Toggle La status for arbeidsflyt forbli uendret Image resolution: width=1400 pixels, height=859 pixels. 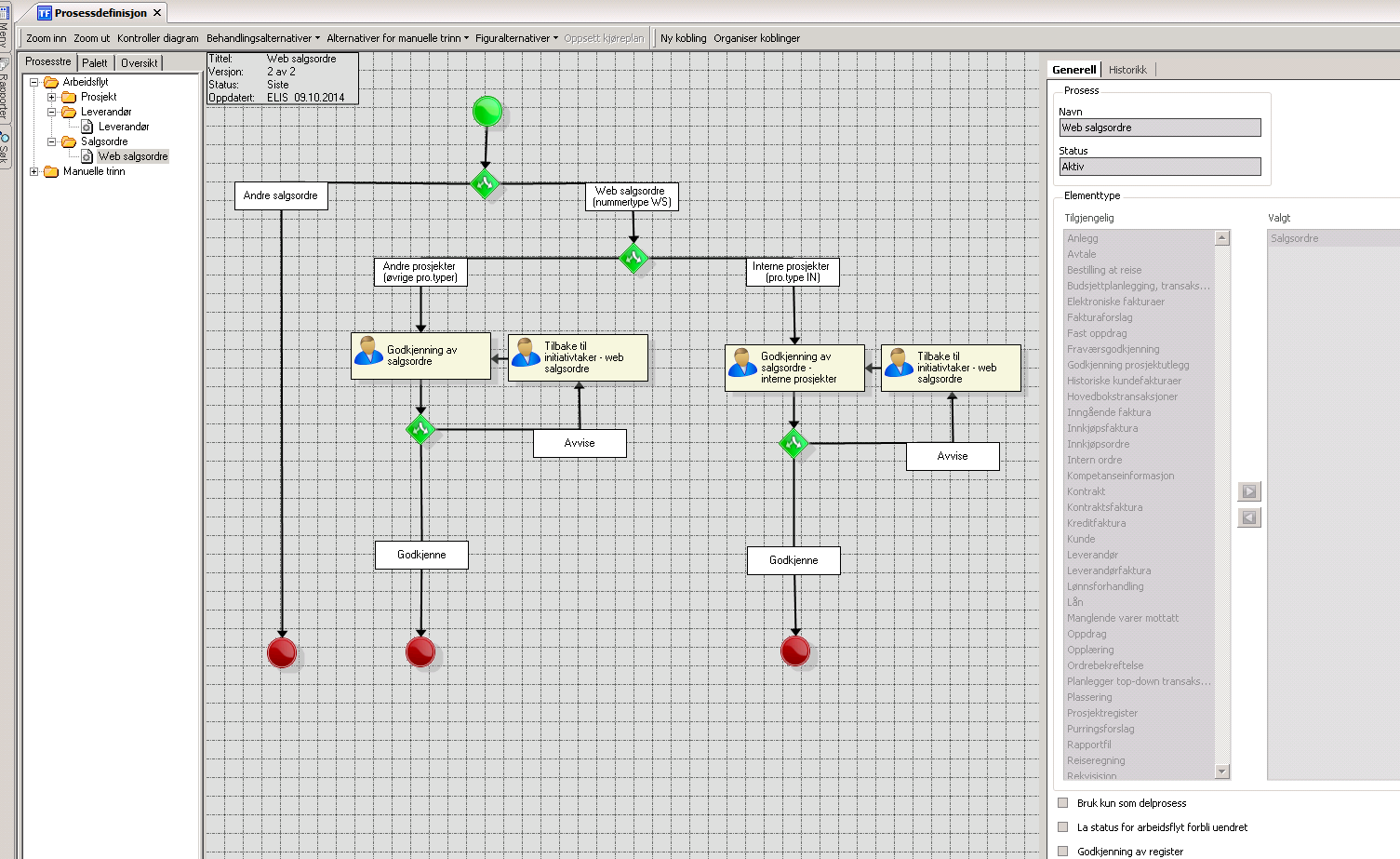[1063, 827]
